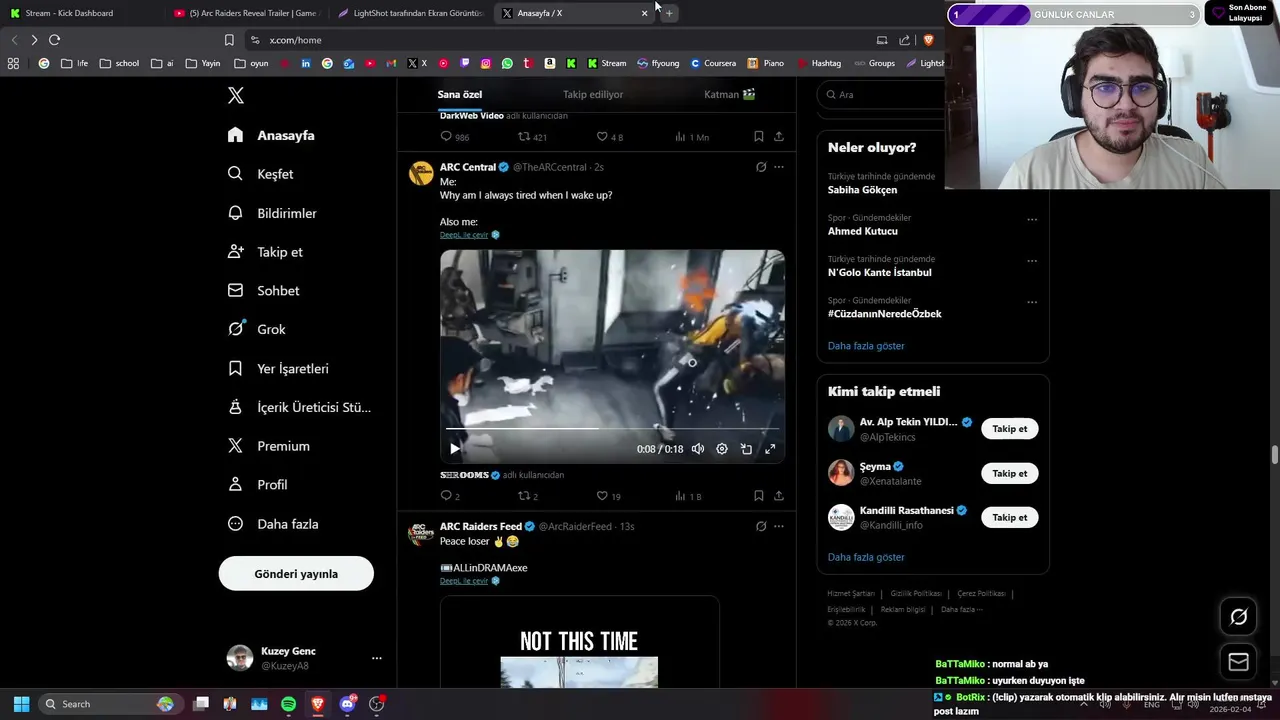
Task: Go to Sohbet messages in sidebar
Action: pyautogui.click(x=263, y=291)
